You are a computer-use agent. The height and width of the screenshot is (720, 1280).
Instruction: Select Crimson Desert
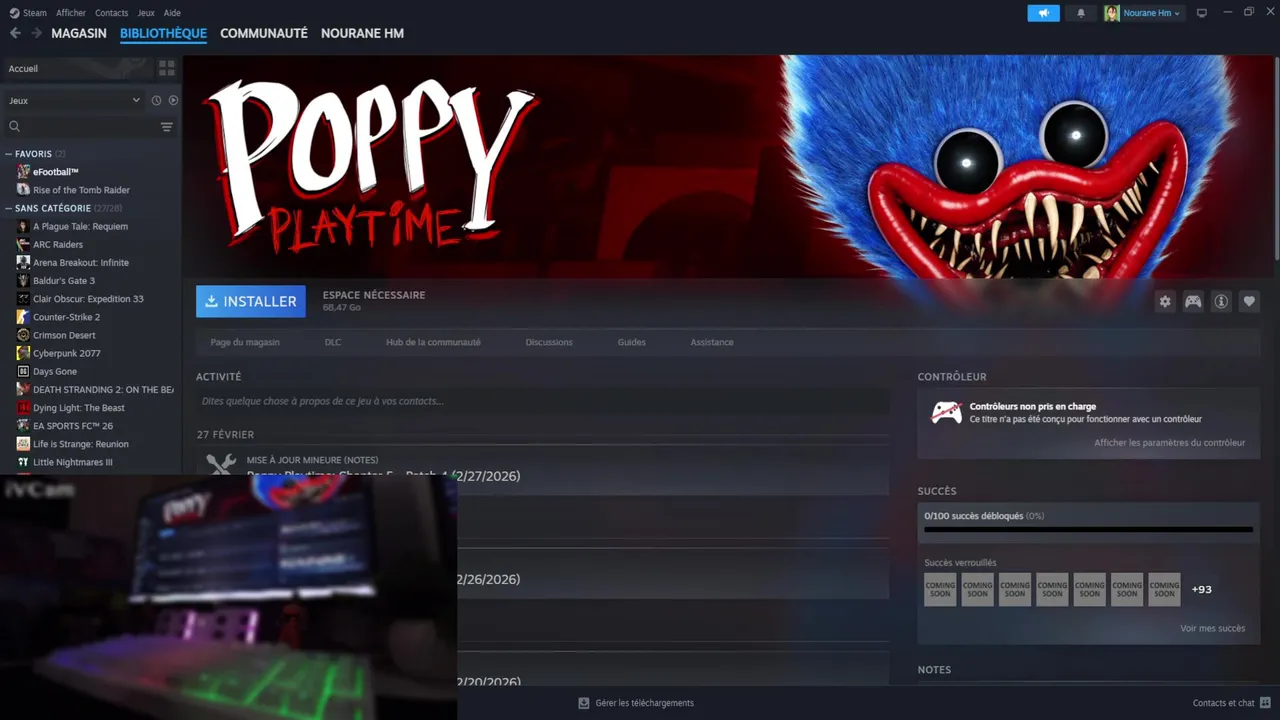(x=64, y=335)
